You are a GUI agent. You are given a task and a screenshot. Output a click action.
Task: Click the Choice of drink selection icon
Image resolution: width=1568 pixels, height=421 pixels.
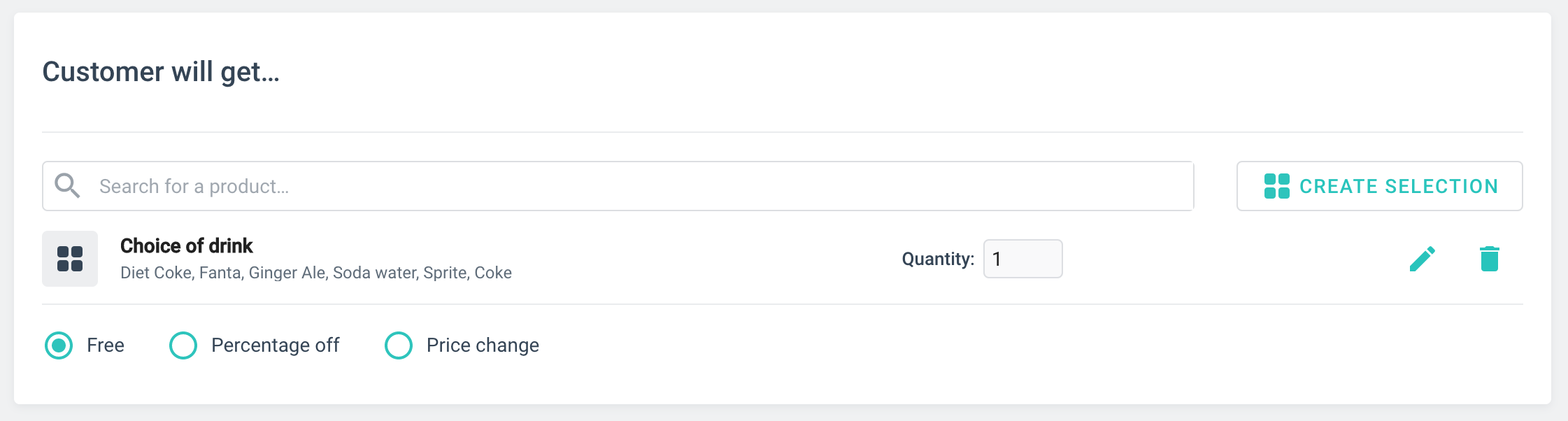pyautogui.click(x=70, y=259)
